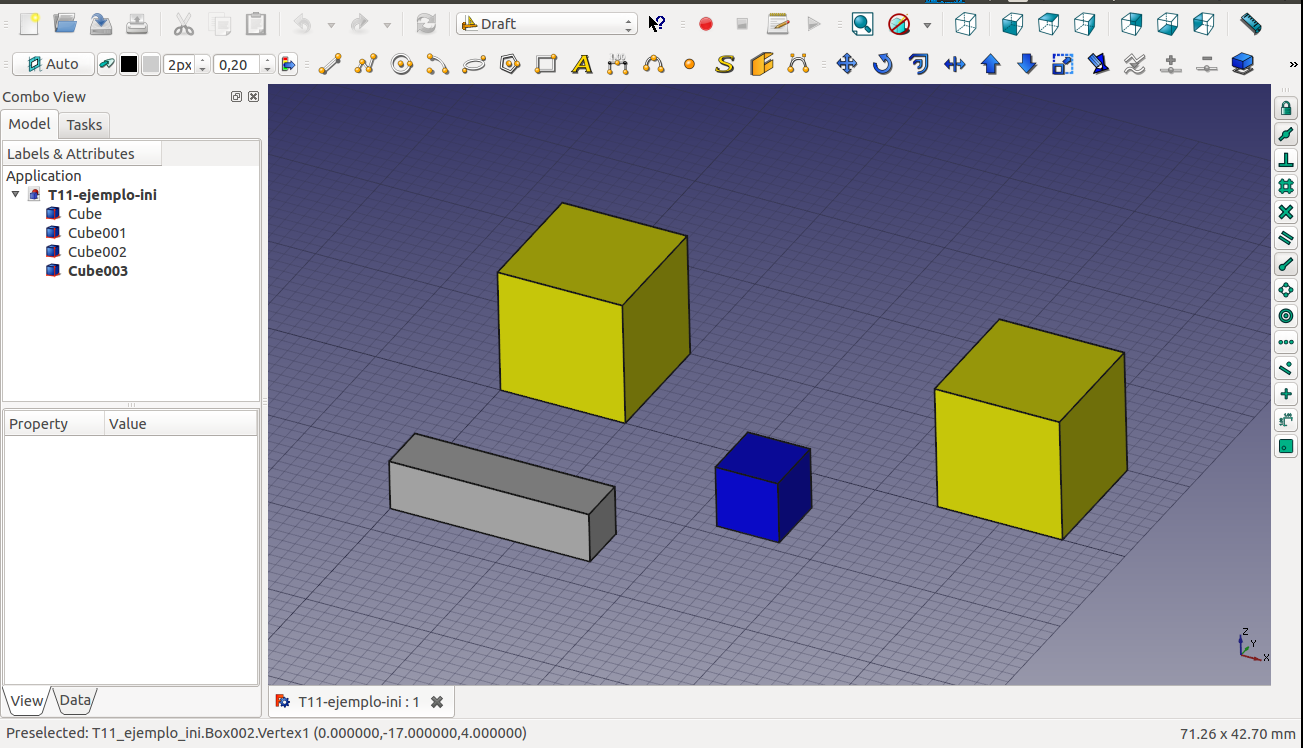Collapse the T11-ejemplo-ini document tree
Viewport: 1303px width, 748px height.
[15, 195]
